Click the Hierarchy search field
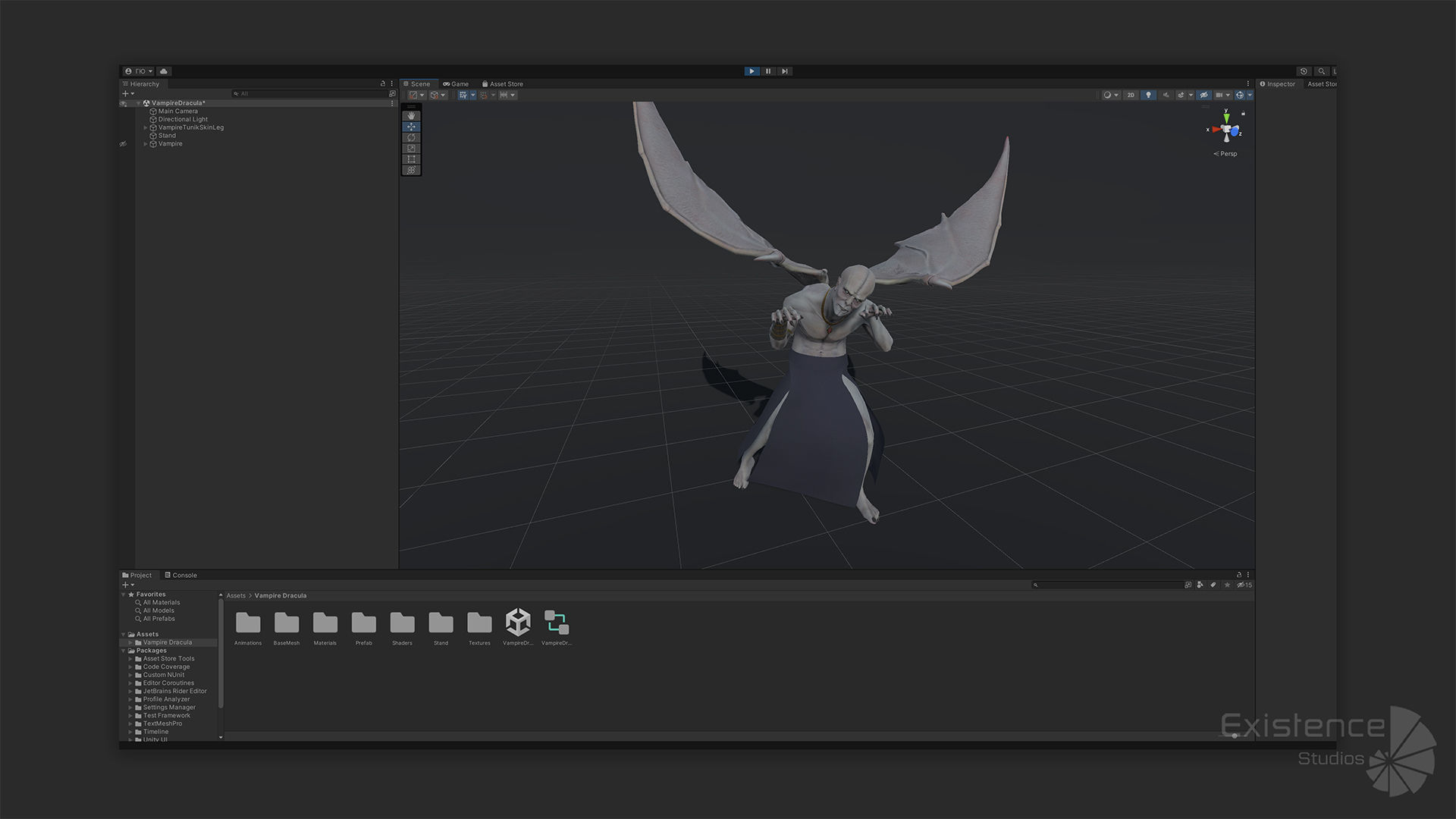1456x819 pixels. pos(310,94)
